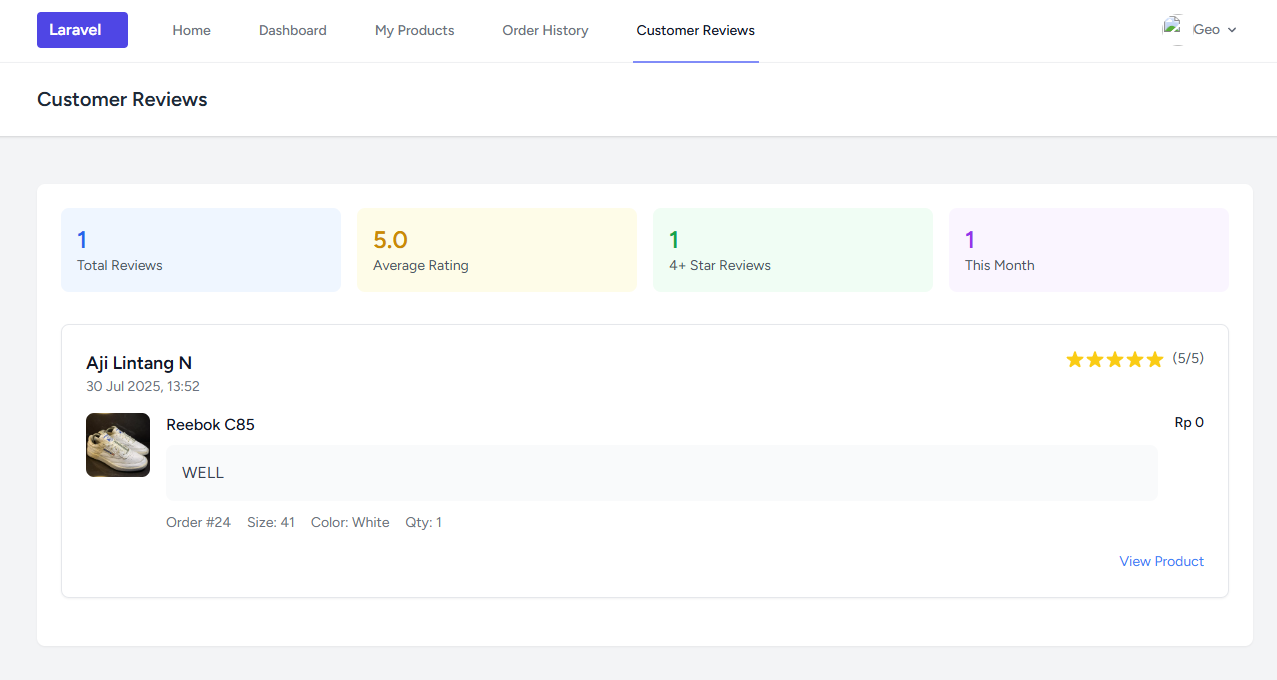
Task: Select the Customer Reviews tab
Action: [x=695, y=31]
